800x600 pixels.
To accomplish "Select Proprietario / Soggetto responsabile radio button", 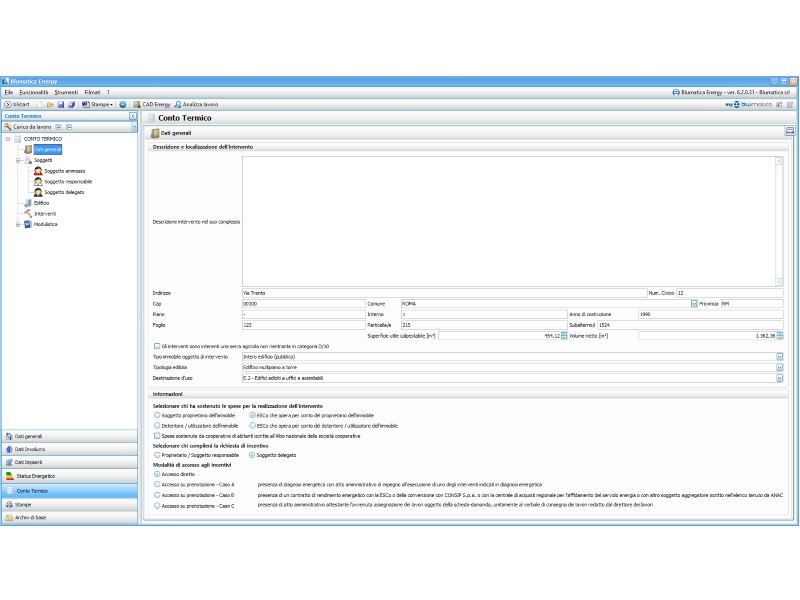I will (x=157, y=455).
